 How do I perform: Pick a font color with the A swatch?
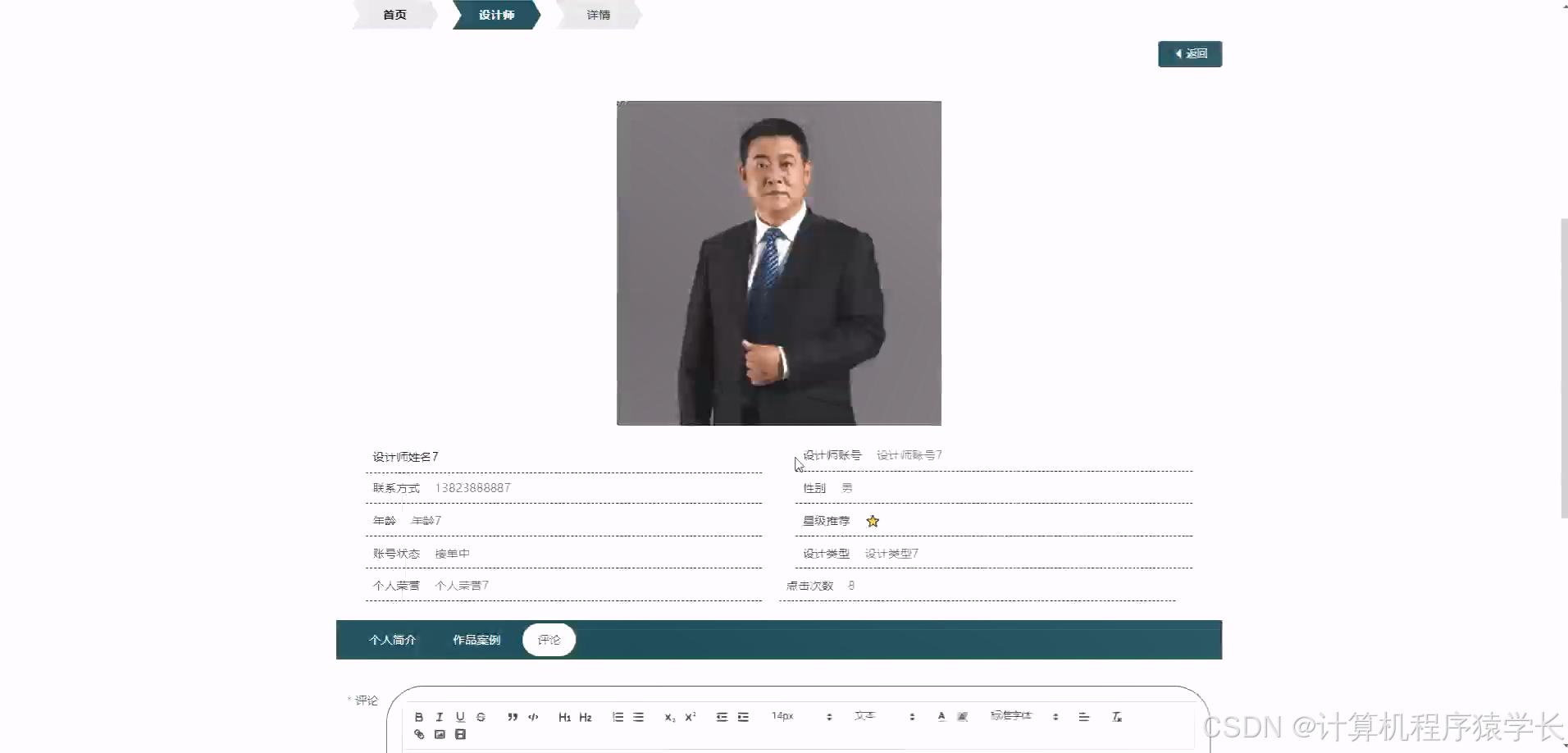click(x=941, y=716)
